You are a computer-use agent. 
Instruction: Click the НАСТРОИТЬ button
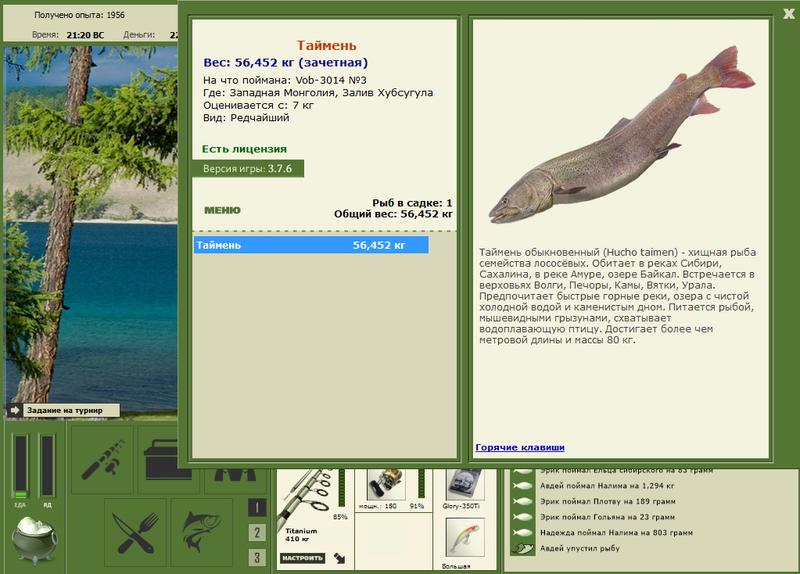click(x=302, y=558)
